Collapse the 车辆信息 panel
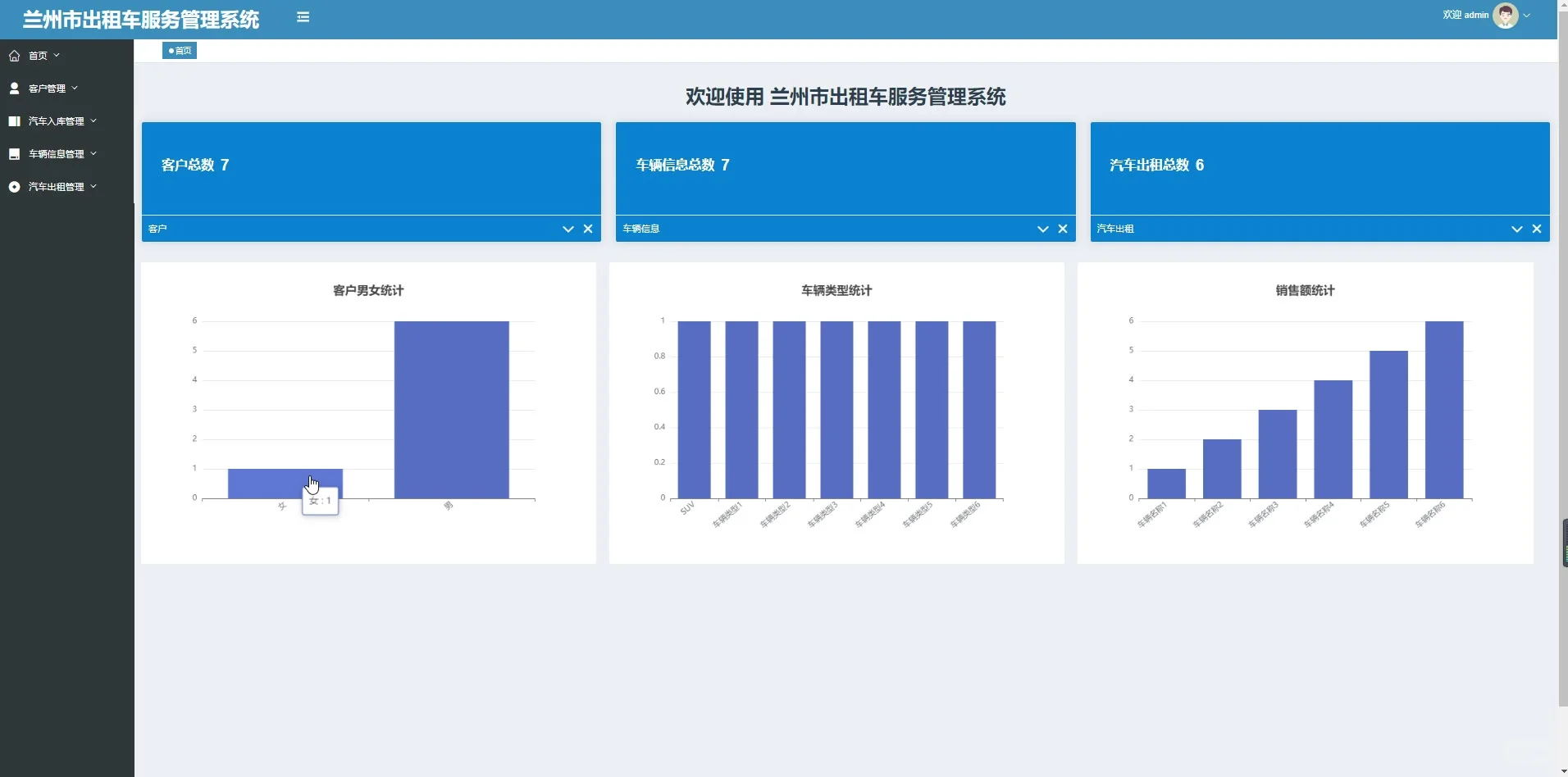 pyautogui.click(x=1042, y=229)
